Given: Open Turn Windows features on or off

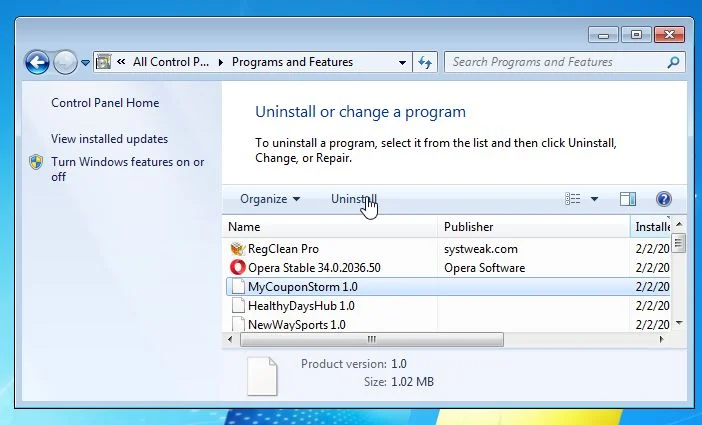Looking at the screenshot, I should (x=128, y=169).
